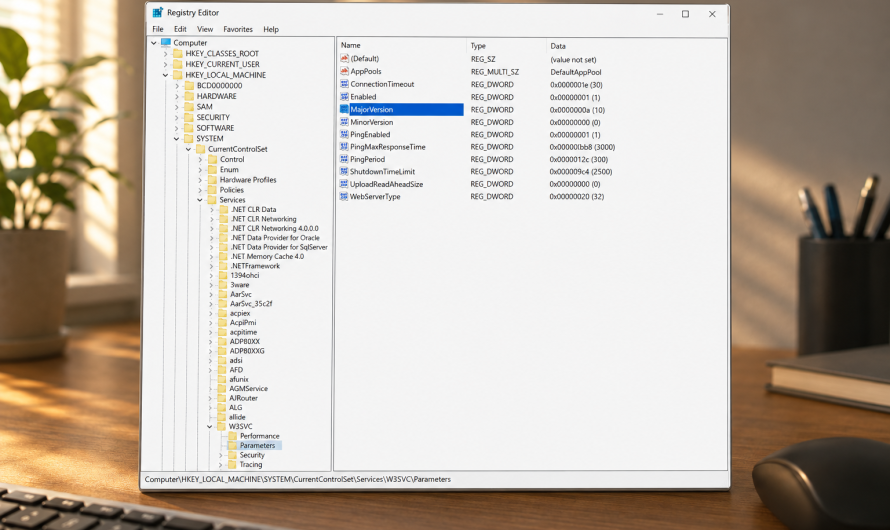Open the Help menu
Image resolution: width=890 pixels, height=530 pixels.
[x=271, y=29]
